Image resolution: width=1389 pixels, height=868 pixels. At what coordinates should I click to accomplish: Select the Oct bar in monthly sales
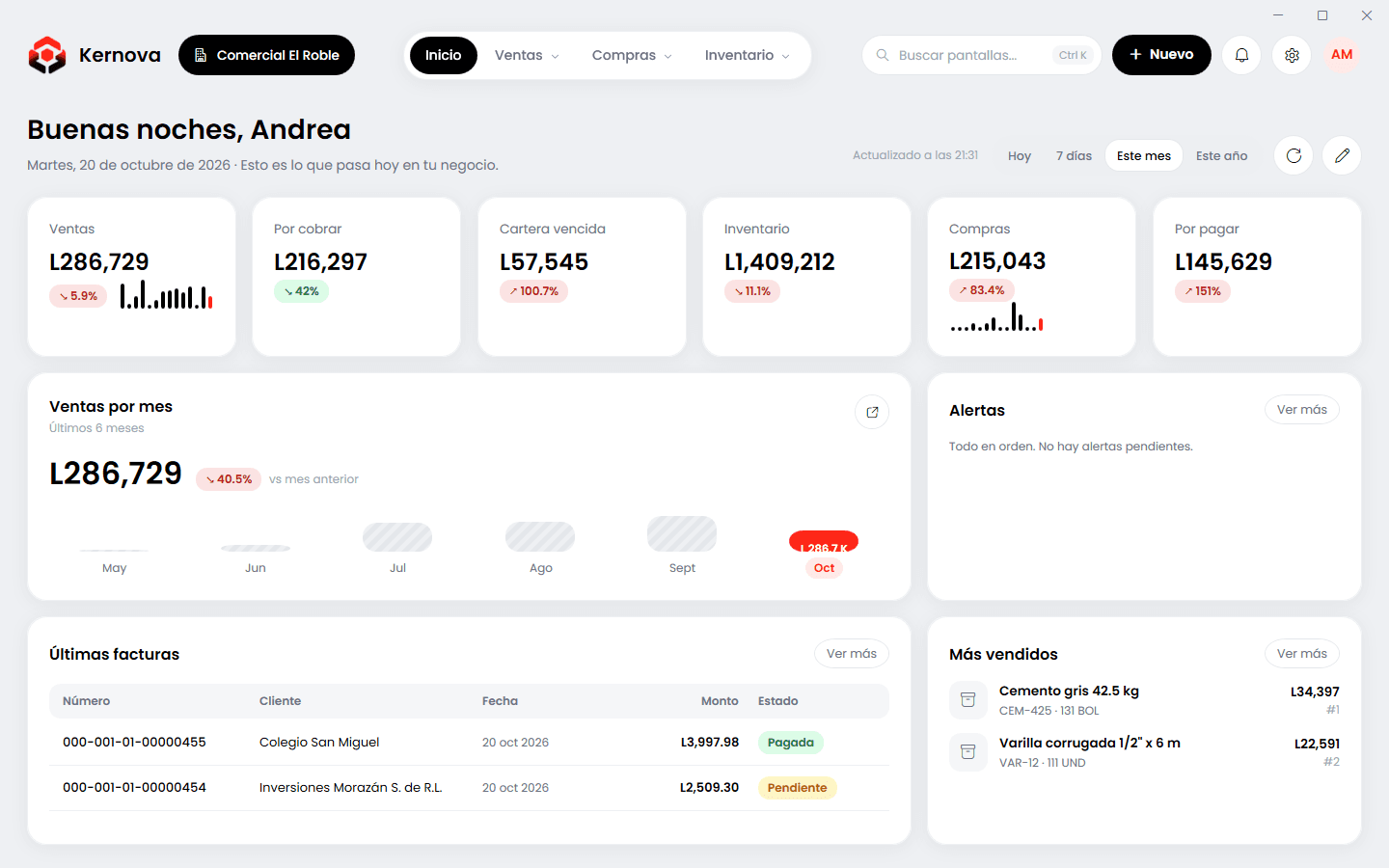[824, 541]
